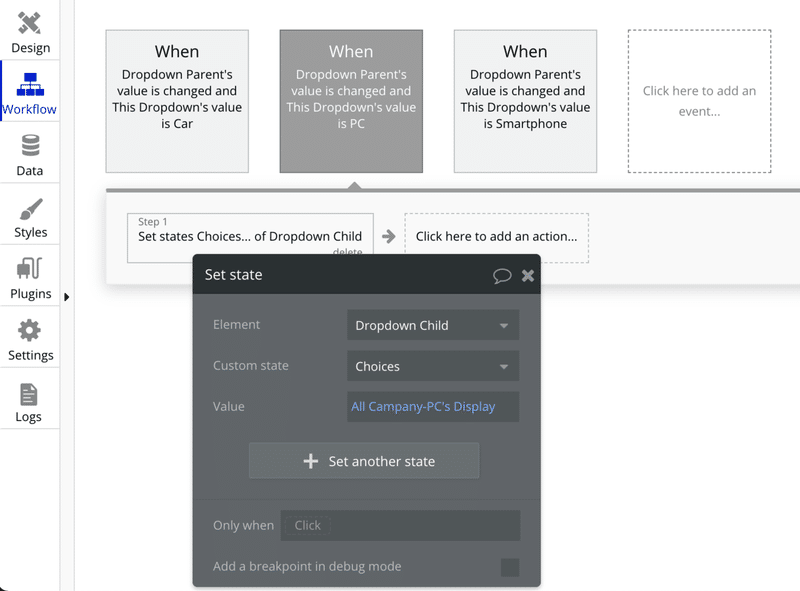800x591 pixels.
Task: Edit the Value expression All Campany-PC's Display
Action: (x=433, y=407)
